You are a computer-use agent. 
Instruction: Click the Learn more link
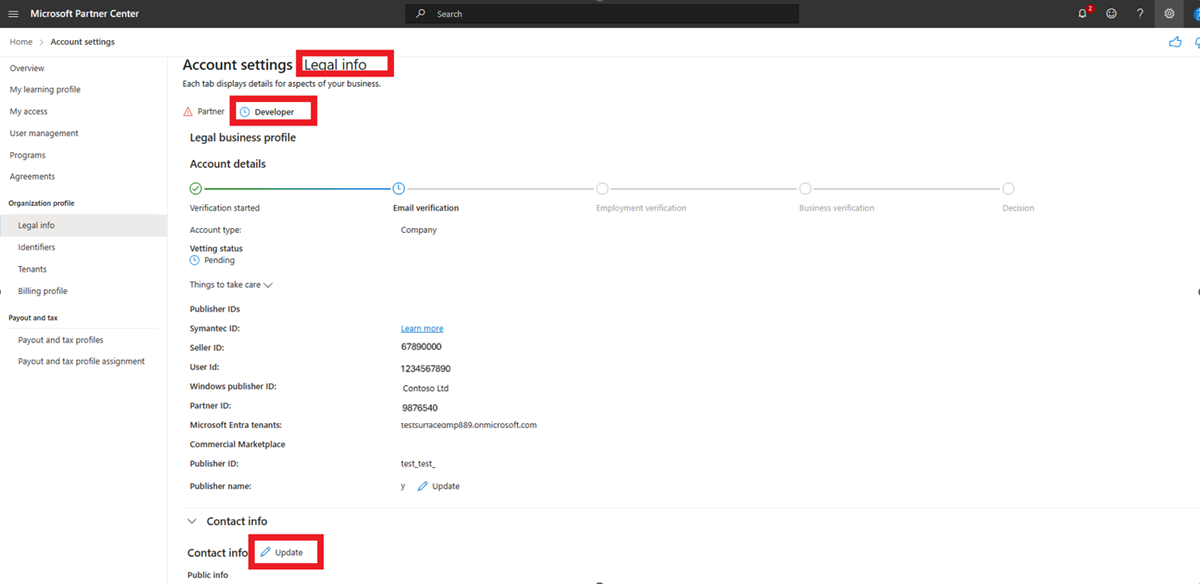pos(422,328)
